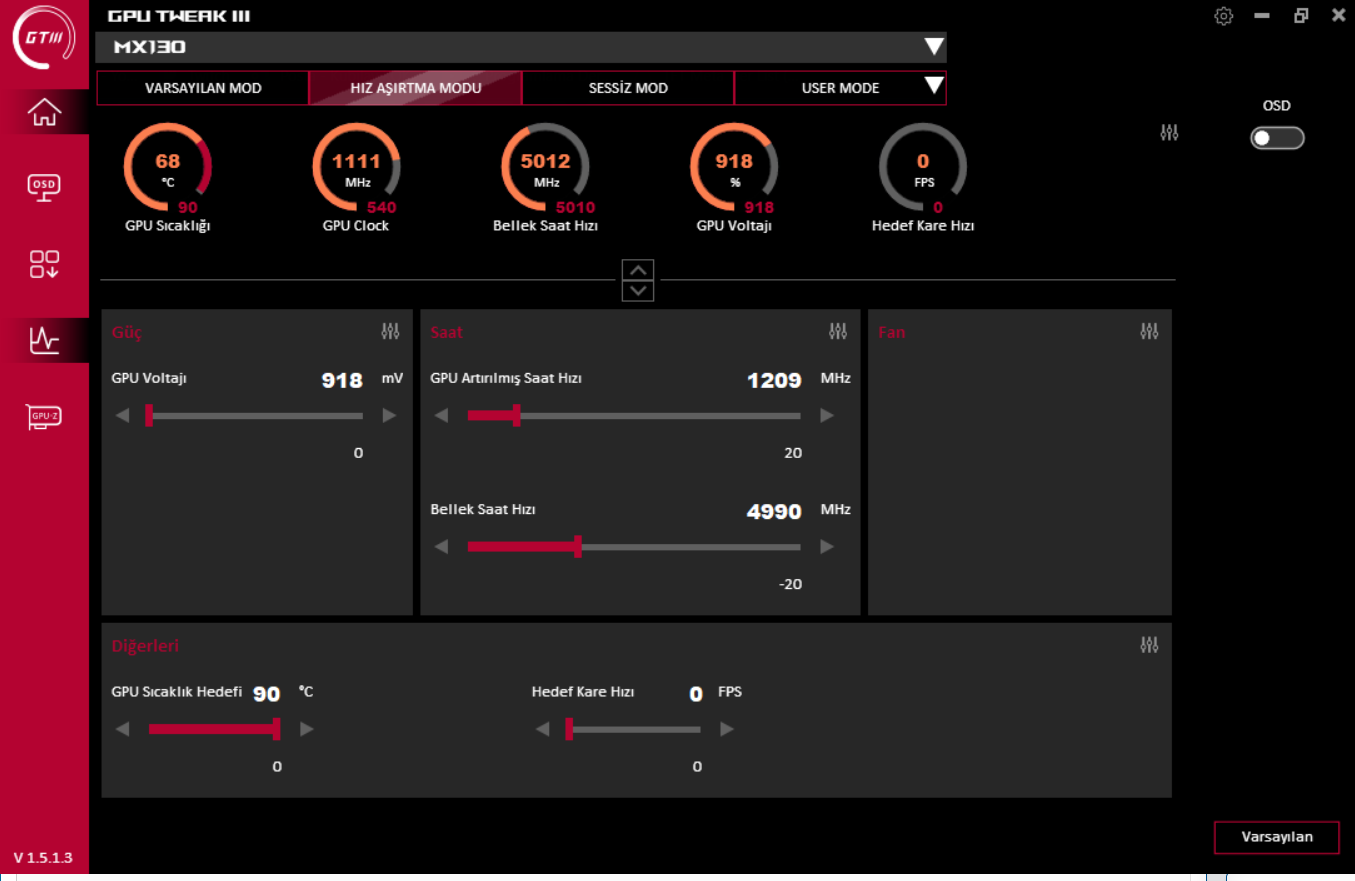
Task: Click the Saat panel title
Action: [447, 332]
